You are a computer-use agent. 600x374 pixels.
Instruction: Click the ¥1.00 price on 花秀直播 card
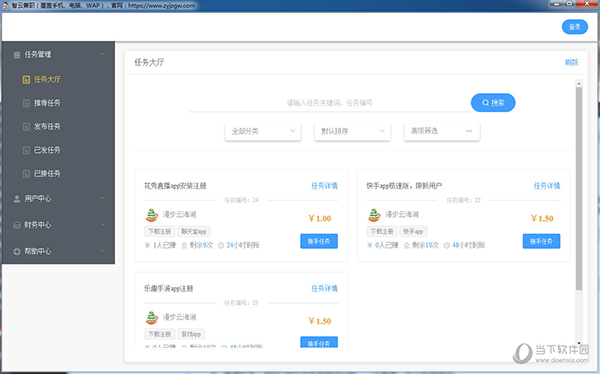tap(320, 219)
